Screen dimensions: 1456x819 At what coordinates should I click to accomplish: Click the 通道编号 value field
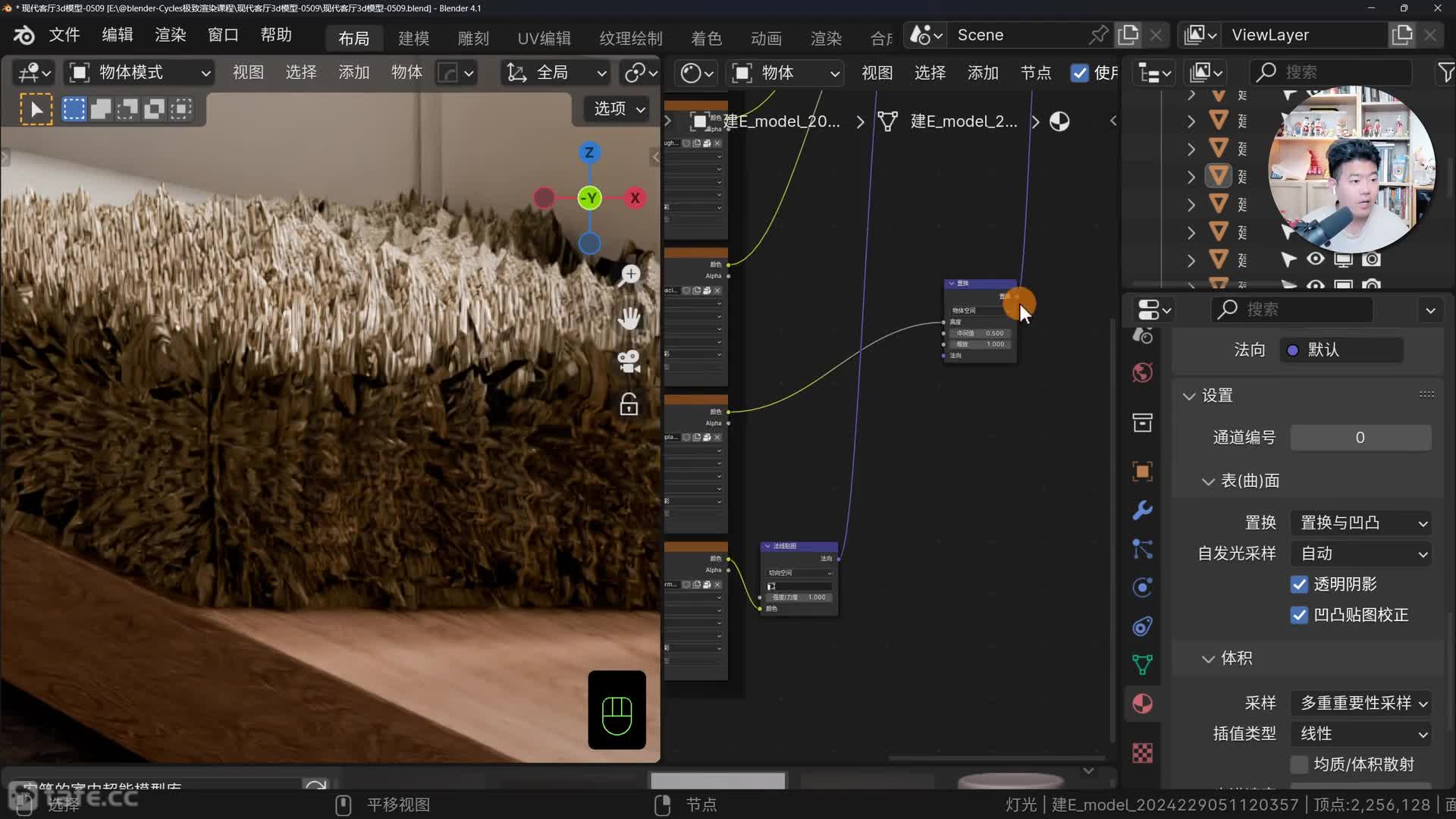[1360, 438]
